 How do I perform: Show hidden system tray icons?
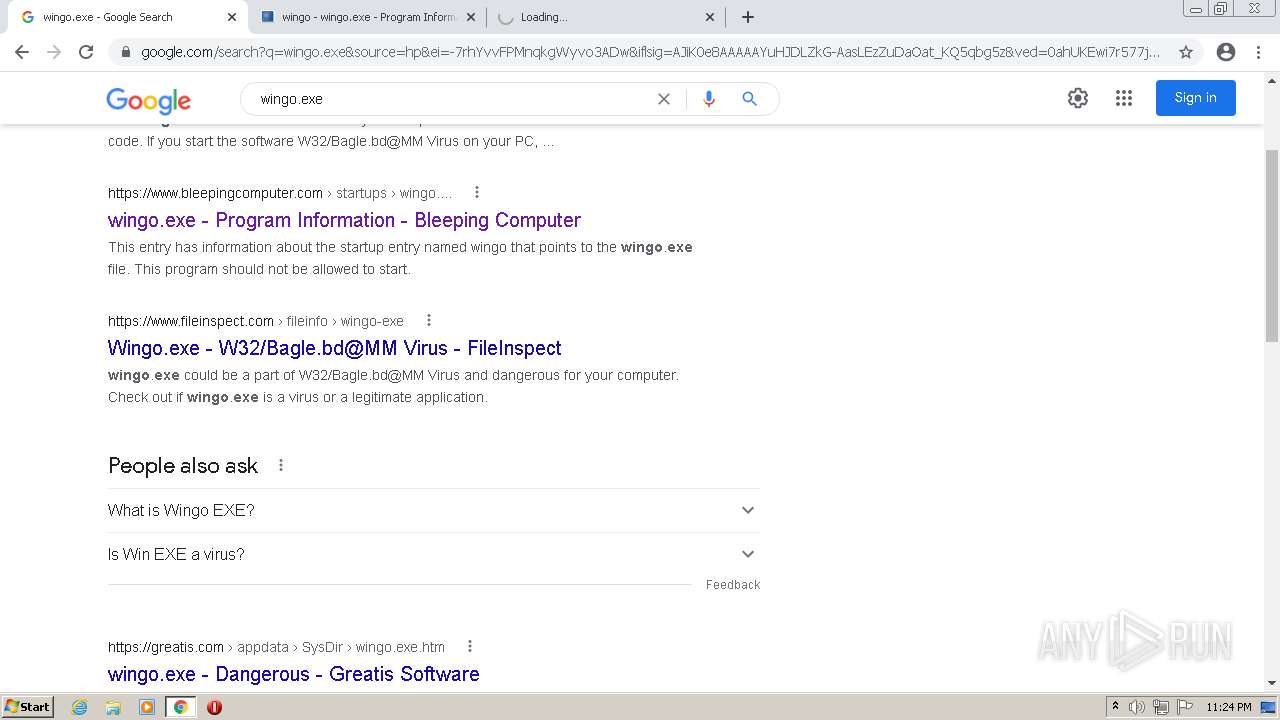[1115, 707]
